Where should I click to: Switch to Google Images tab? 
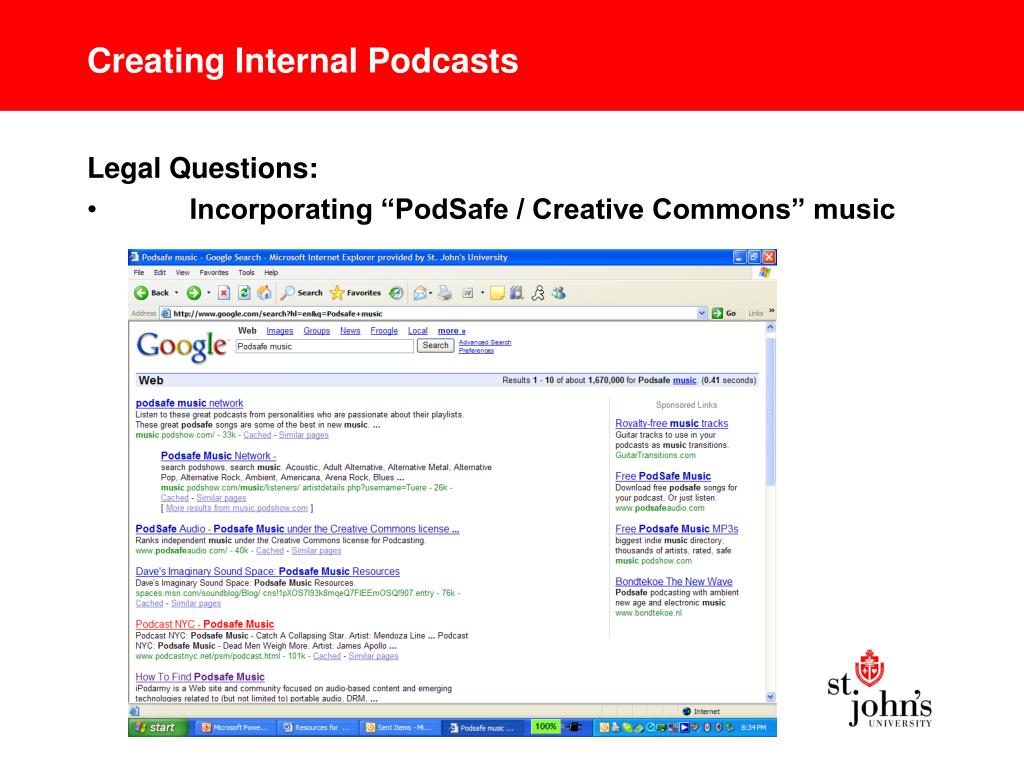[280, 331]
